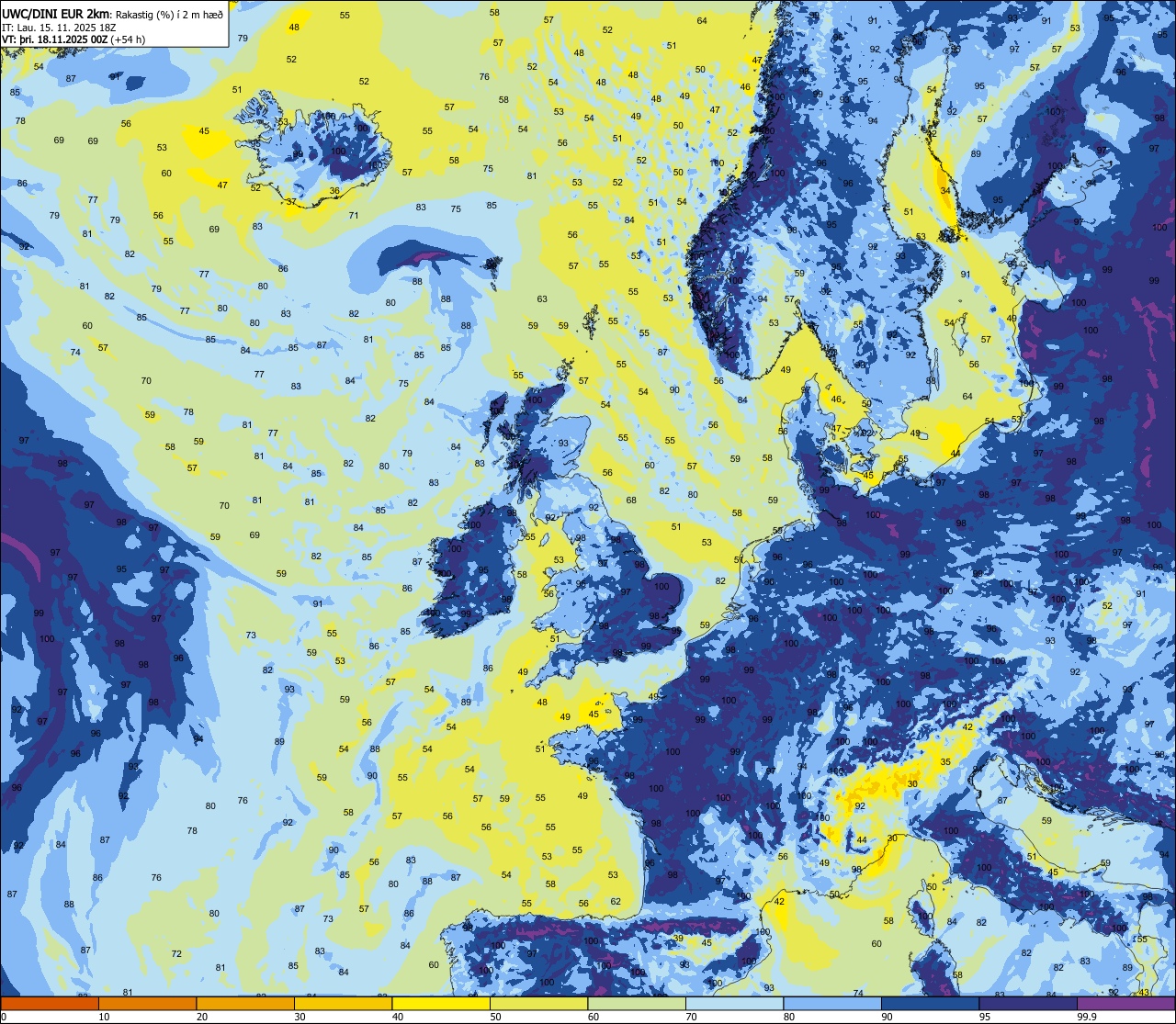
Task: Click the 20–30 legend color segment
Action: pos(245,1003)
